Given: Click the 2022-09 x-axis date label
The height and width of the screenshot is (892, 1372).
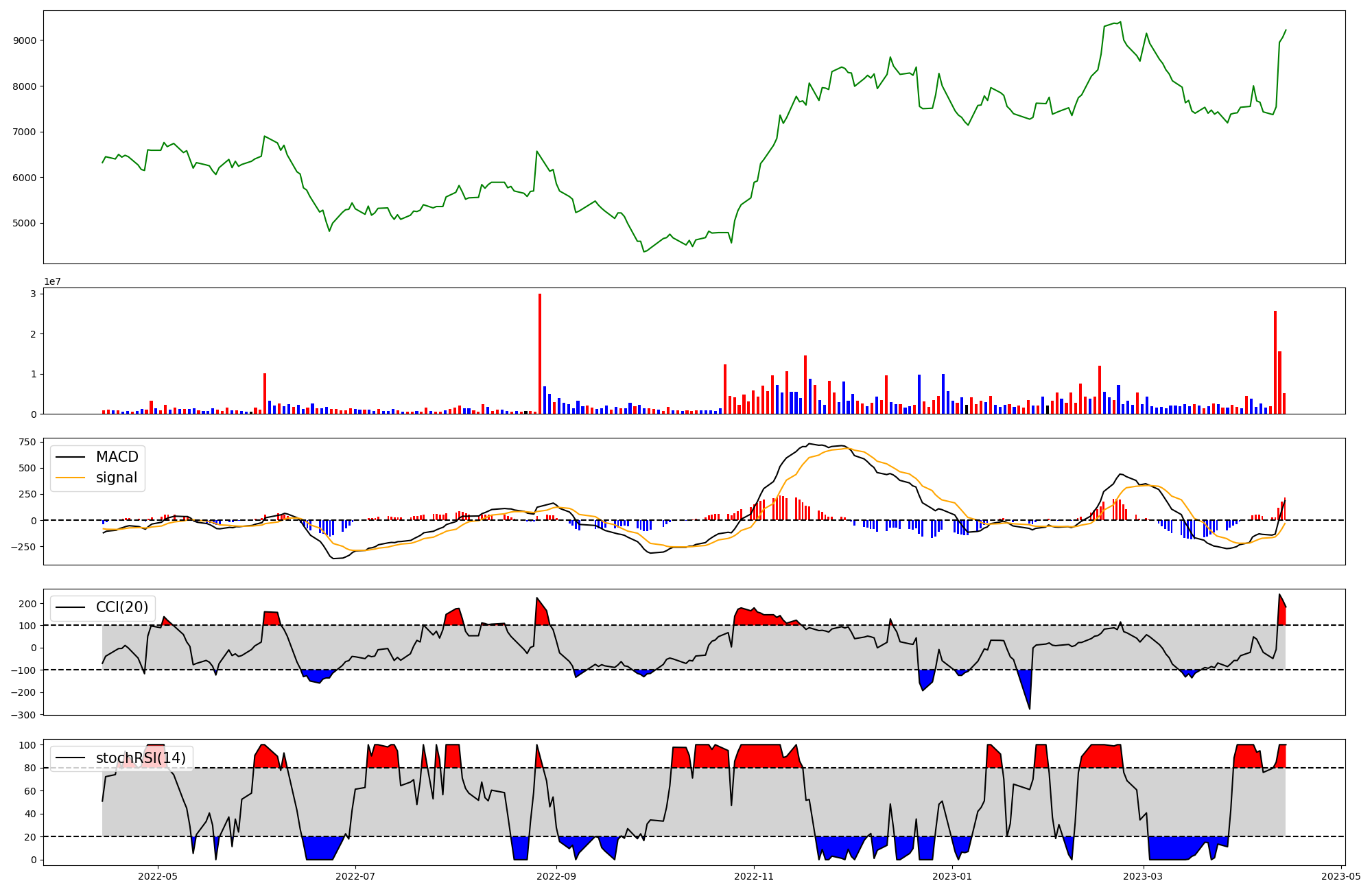Looking at the screenshot, I should click(x=556, y=876).
